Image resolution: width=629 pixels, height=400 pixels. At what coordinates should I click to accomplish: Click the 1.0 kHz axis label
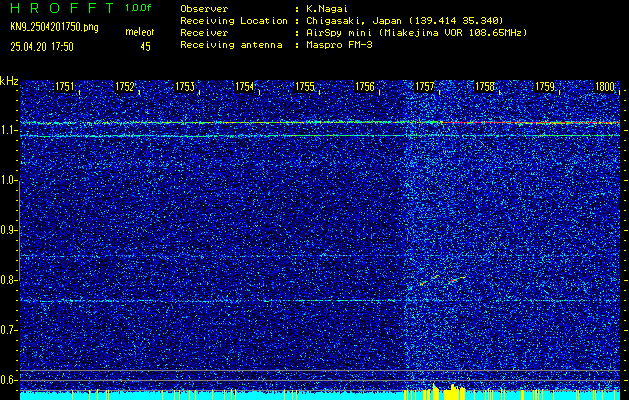pos(8,181)
